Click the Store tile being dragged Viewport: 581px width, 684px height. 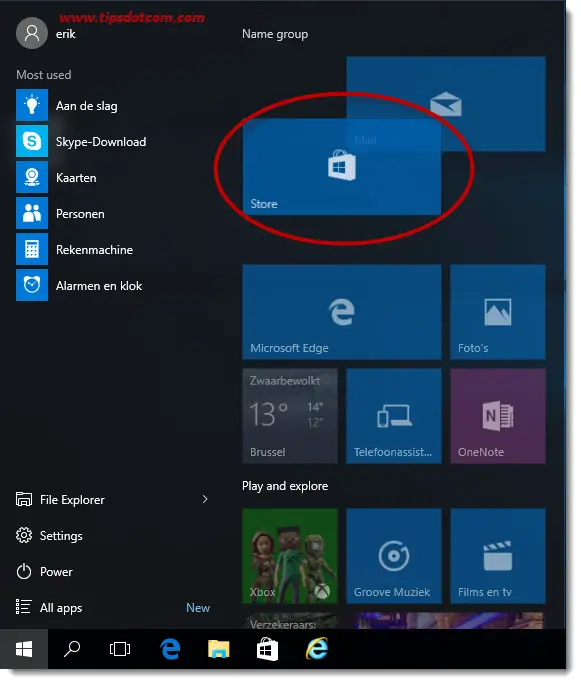coord(342,167)
